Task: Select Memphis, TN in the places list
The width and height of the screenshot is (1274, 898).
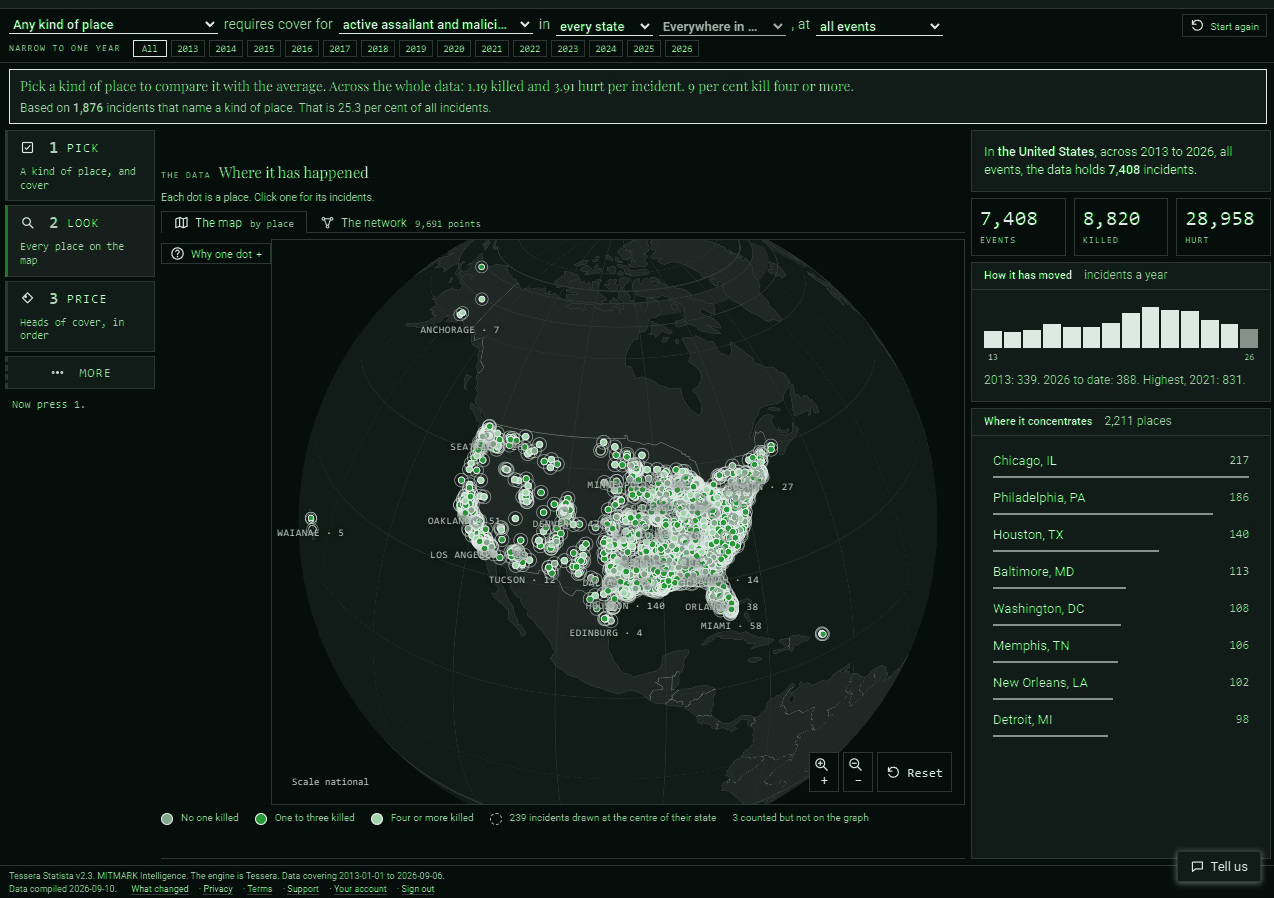Action: [x=1121, y=648]
